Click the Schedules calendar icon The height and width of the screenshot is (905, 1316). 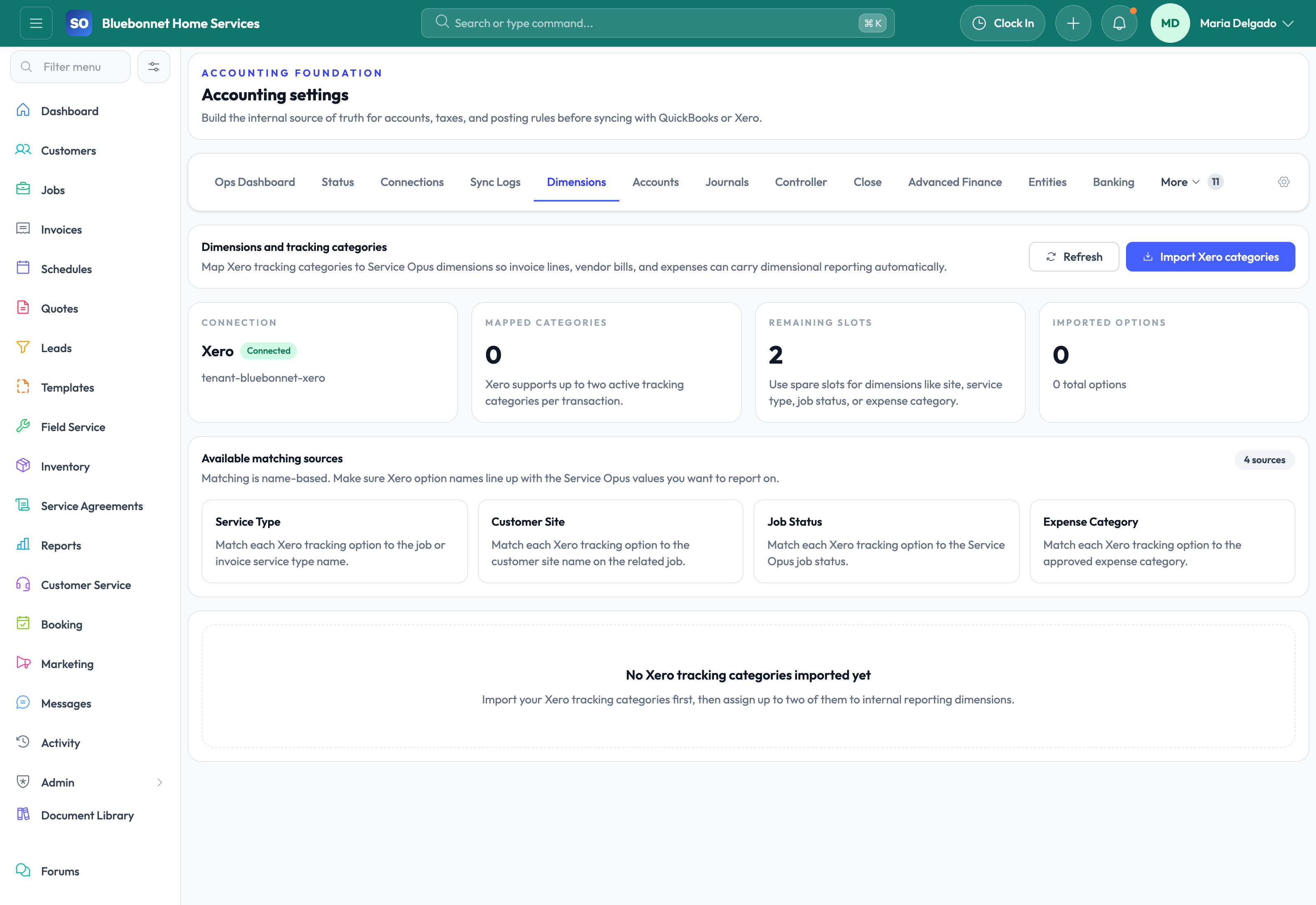[23, 268]
